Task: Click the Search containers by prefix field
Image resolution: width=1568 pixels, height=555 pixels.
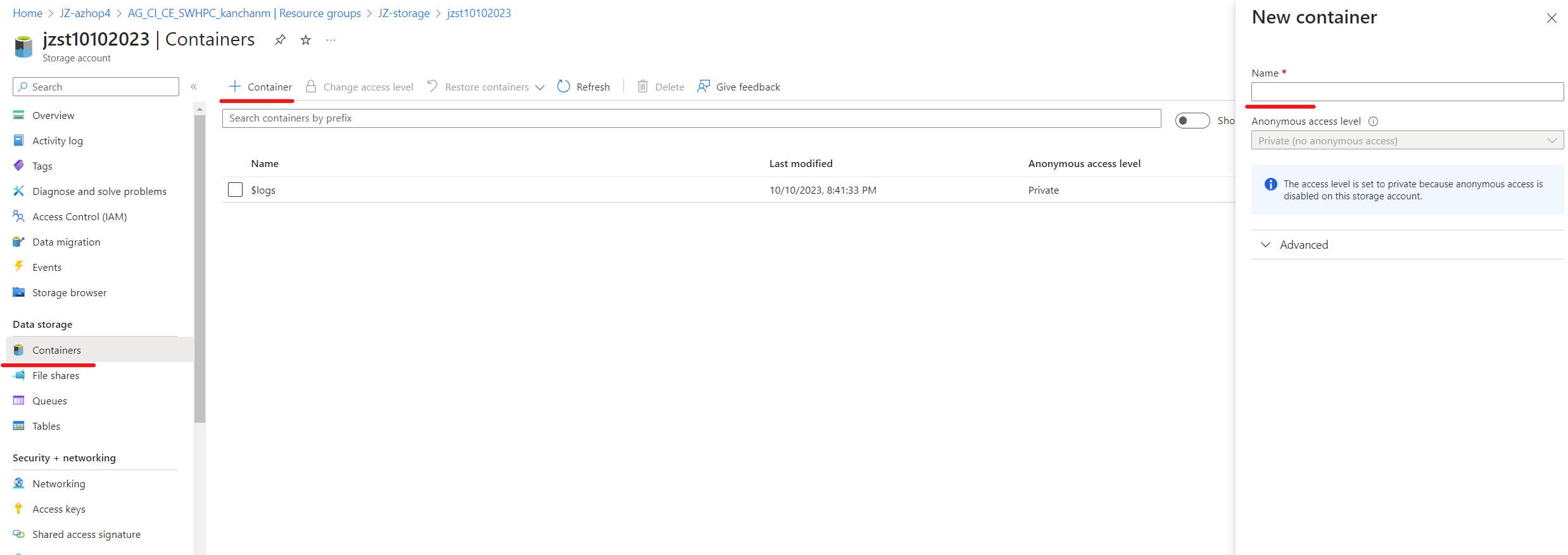Action: [x=692, y=118]
